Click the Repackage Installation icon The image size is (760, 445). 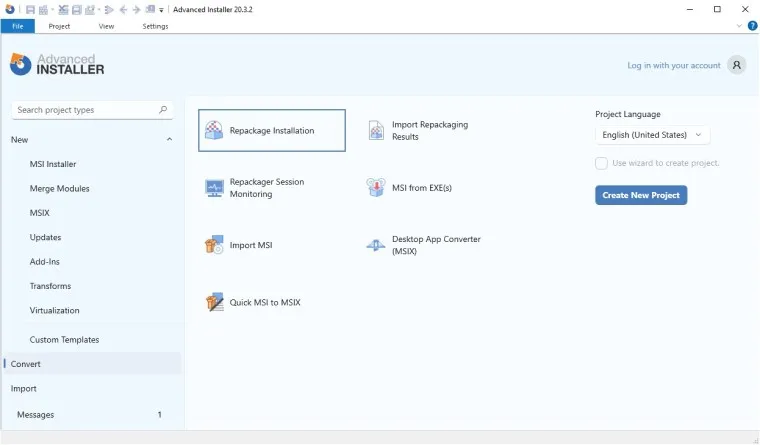[x=214, y=130]
